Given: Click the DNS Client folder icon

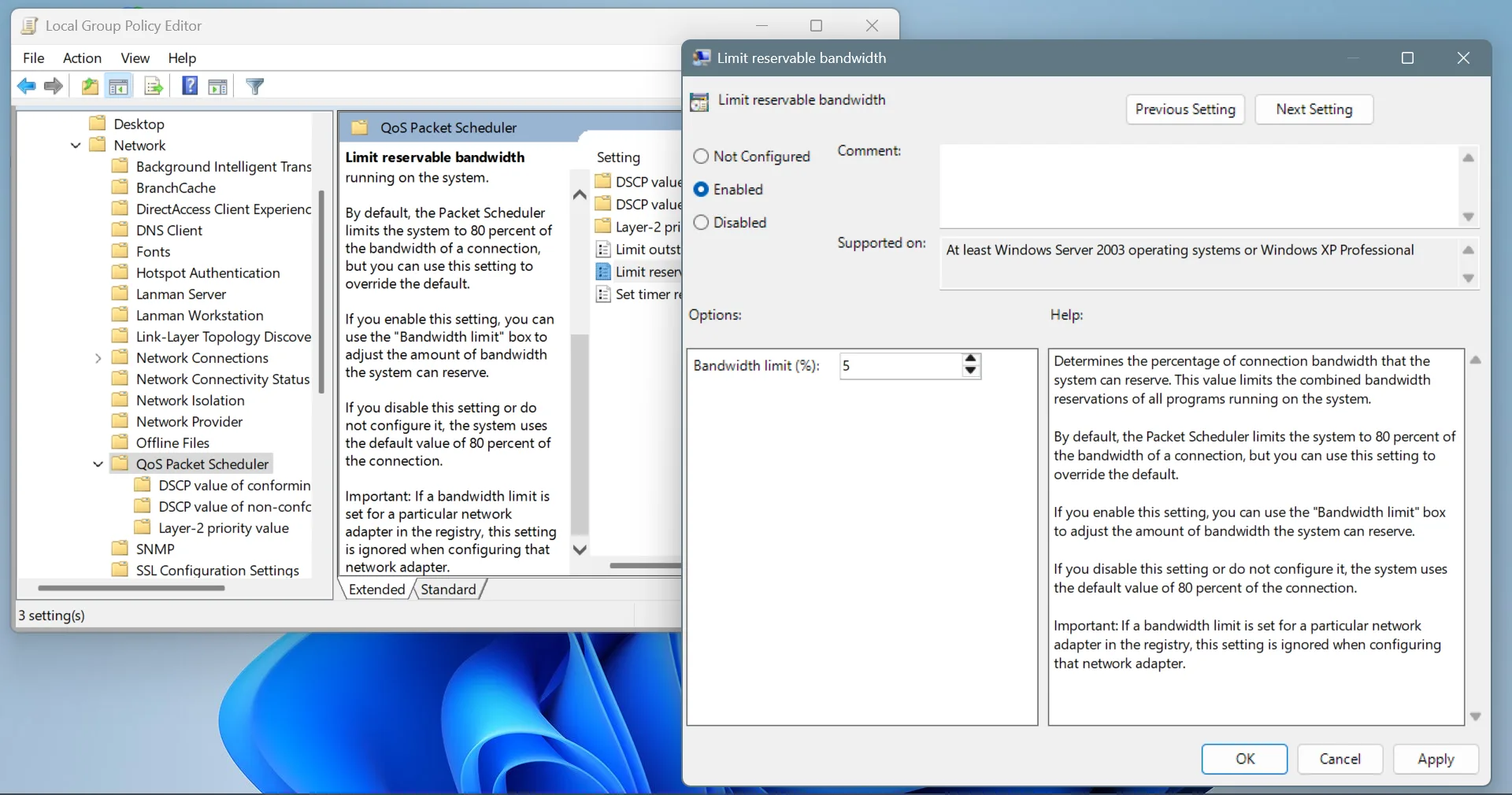Looking at the screenshot, I should pyautogui.click(x=120, y=230).
